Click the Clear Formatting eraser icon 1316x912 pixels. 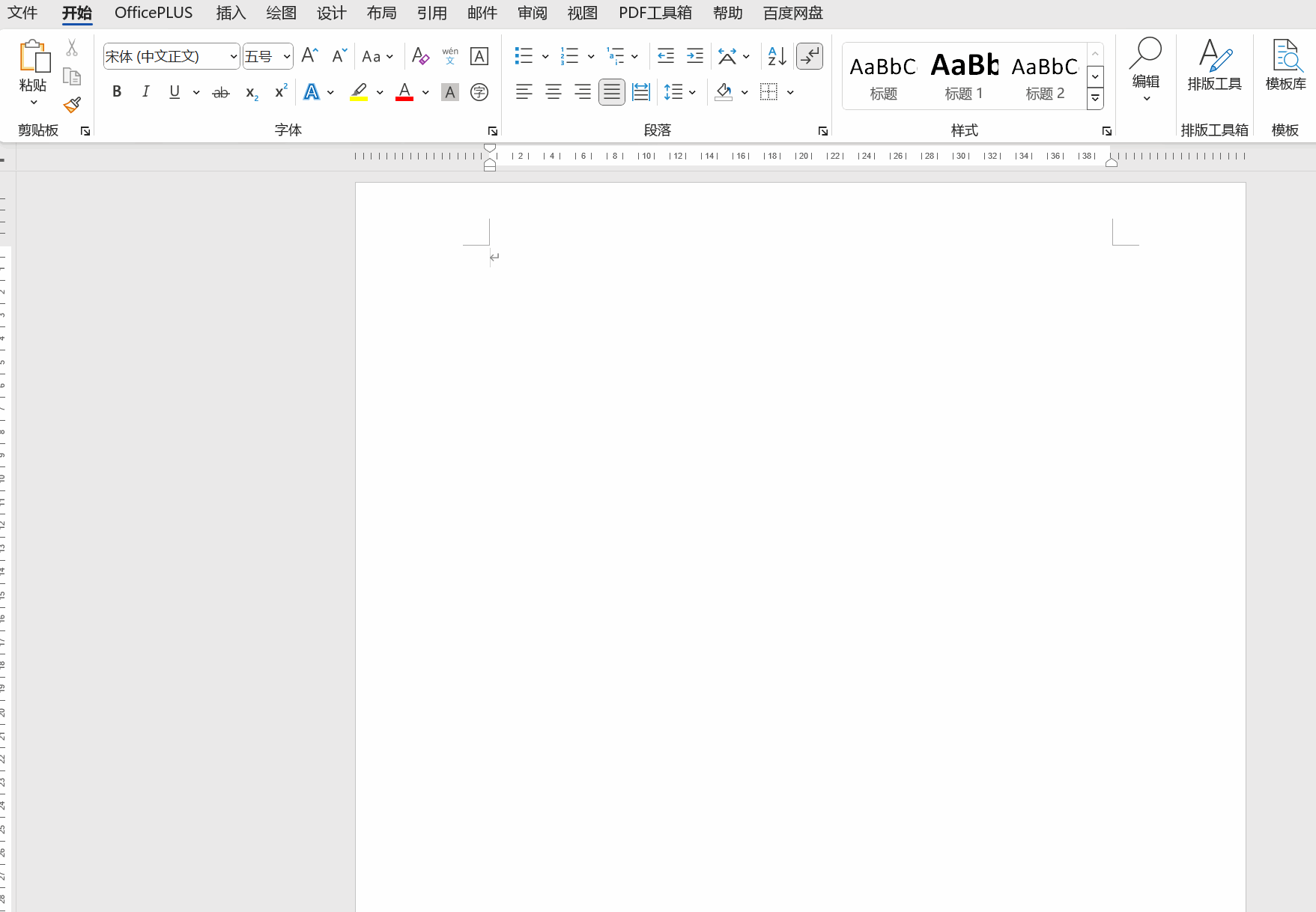[420, 56]
